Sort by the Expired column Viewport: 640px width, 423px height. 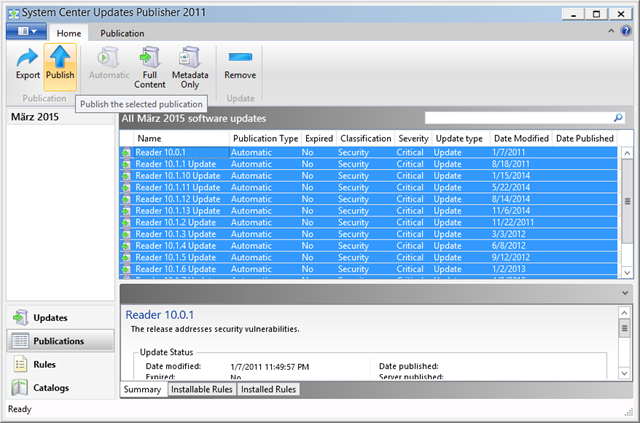(319, 138)
